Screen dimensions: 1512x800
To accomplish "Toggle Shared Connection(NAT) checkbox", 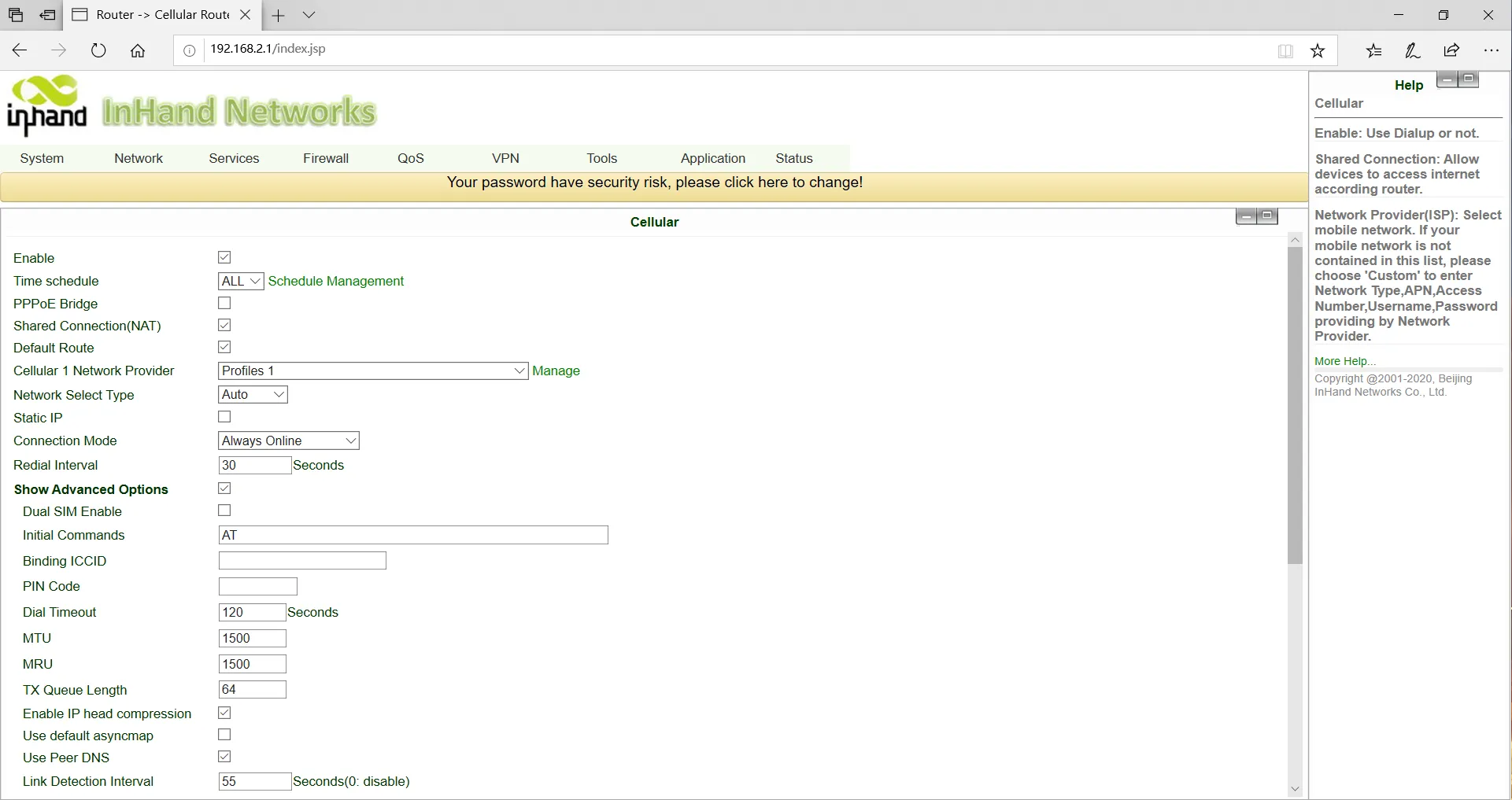I will tap(224, 325).
